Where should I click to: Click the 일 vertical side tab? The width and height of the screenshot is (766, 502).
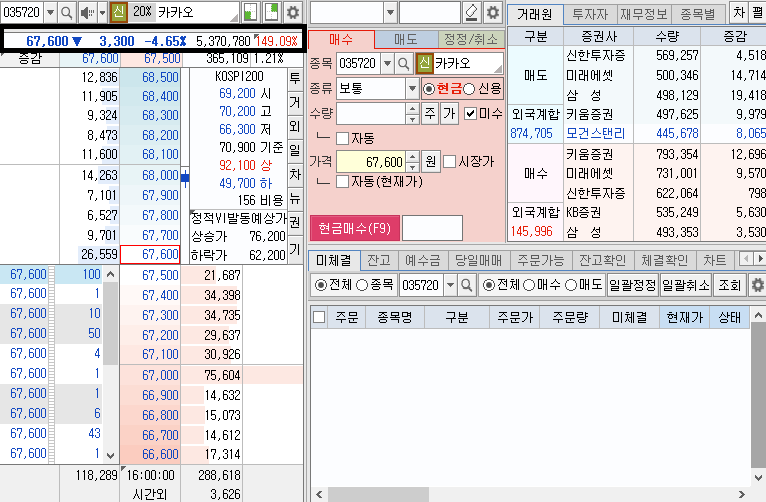pos(295,150)
